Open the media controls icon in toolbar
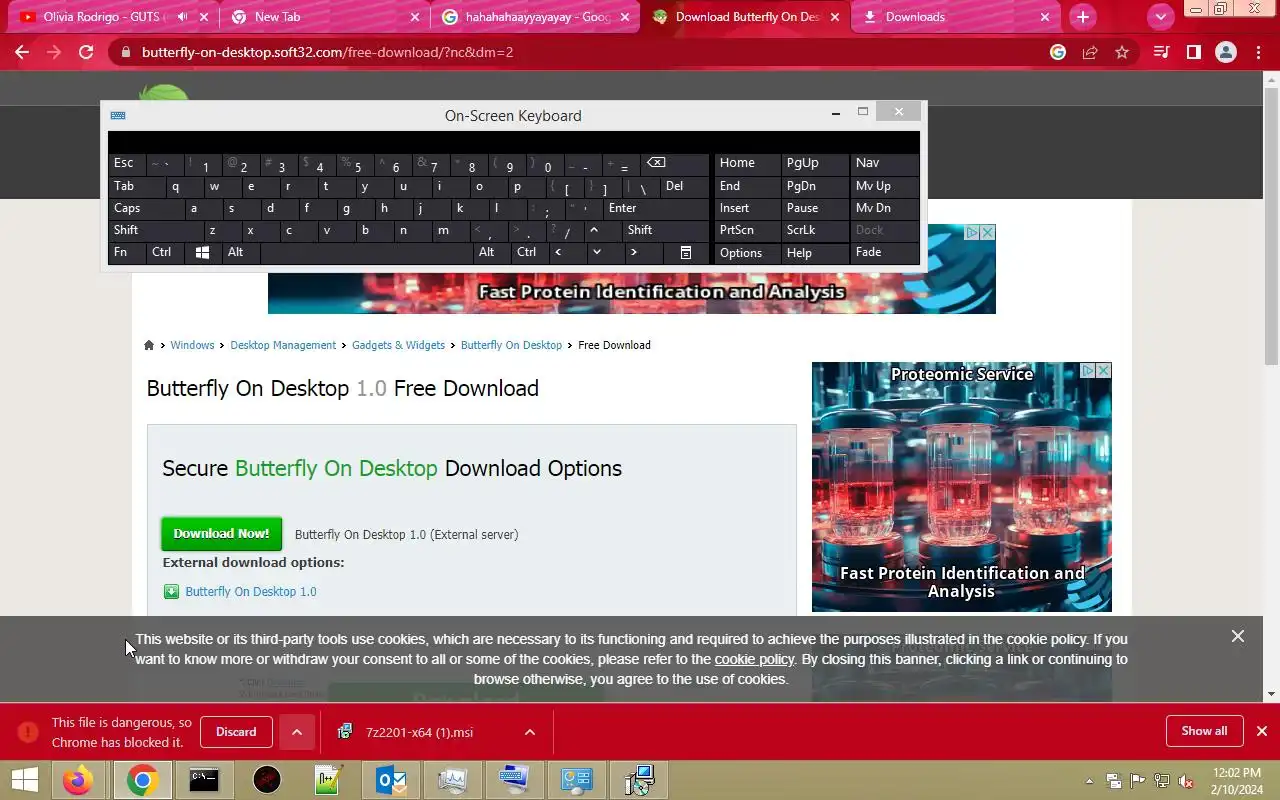Viewport: 1280px width, 800px height. click(x=1161, y=52)
